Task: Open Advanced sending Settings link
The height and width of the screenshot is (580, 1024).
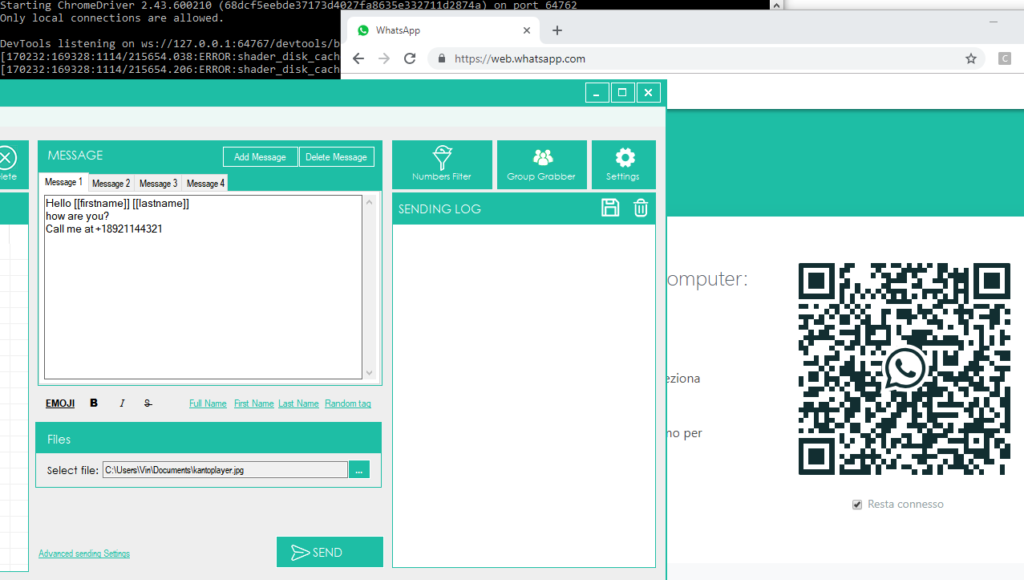Action: (x=84, y=553)
